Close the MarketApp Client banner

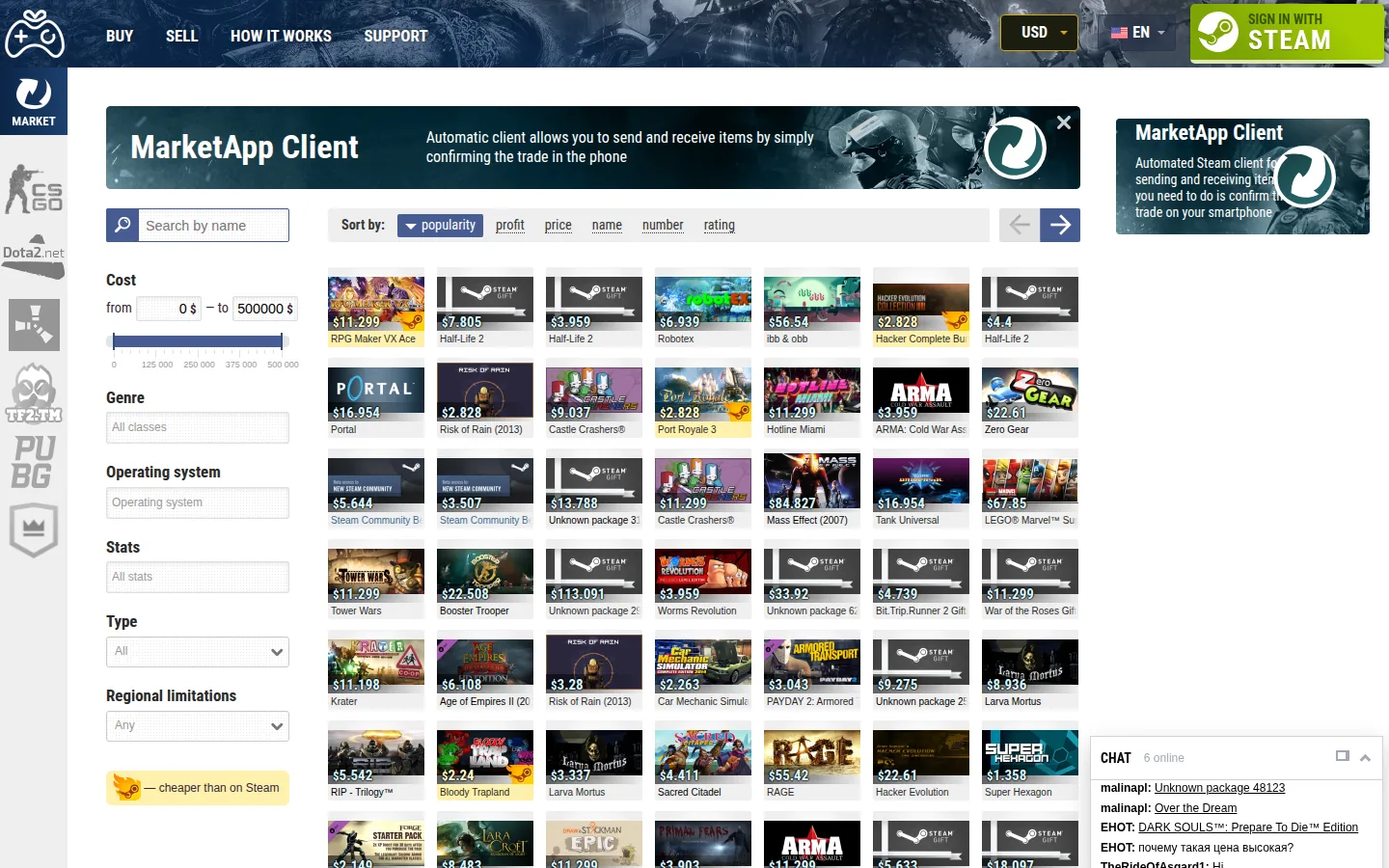[x=1063, y=122]
